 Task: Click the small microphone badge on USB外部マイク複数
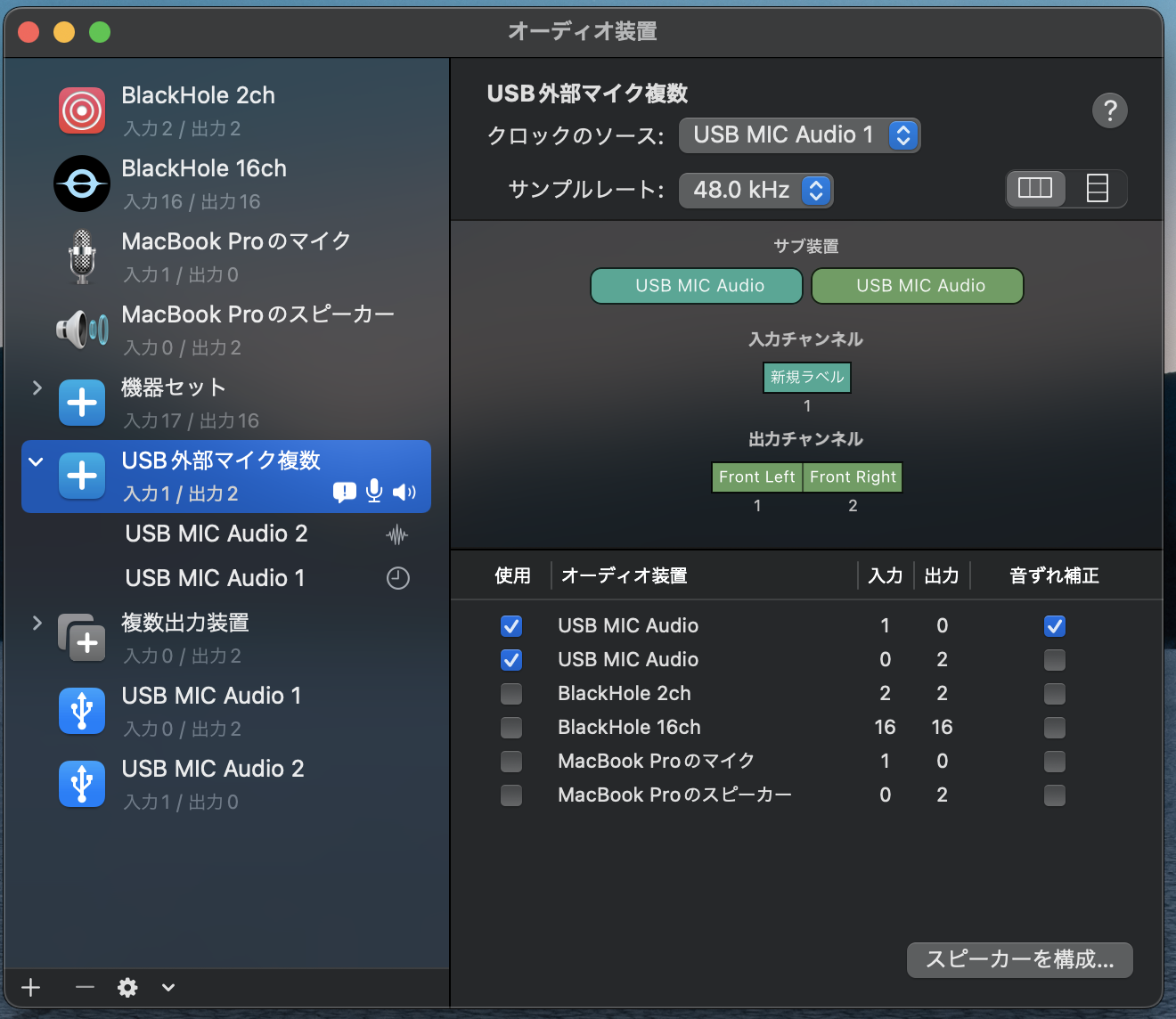click(x=374, y=492)
